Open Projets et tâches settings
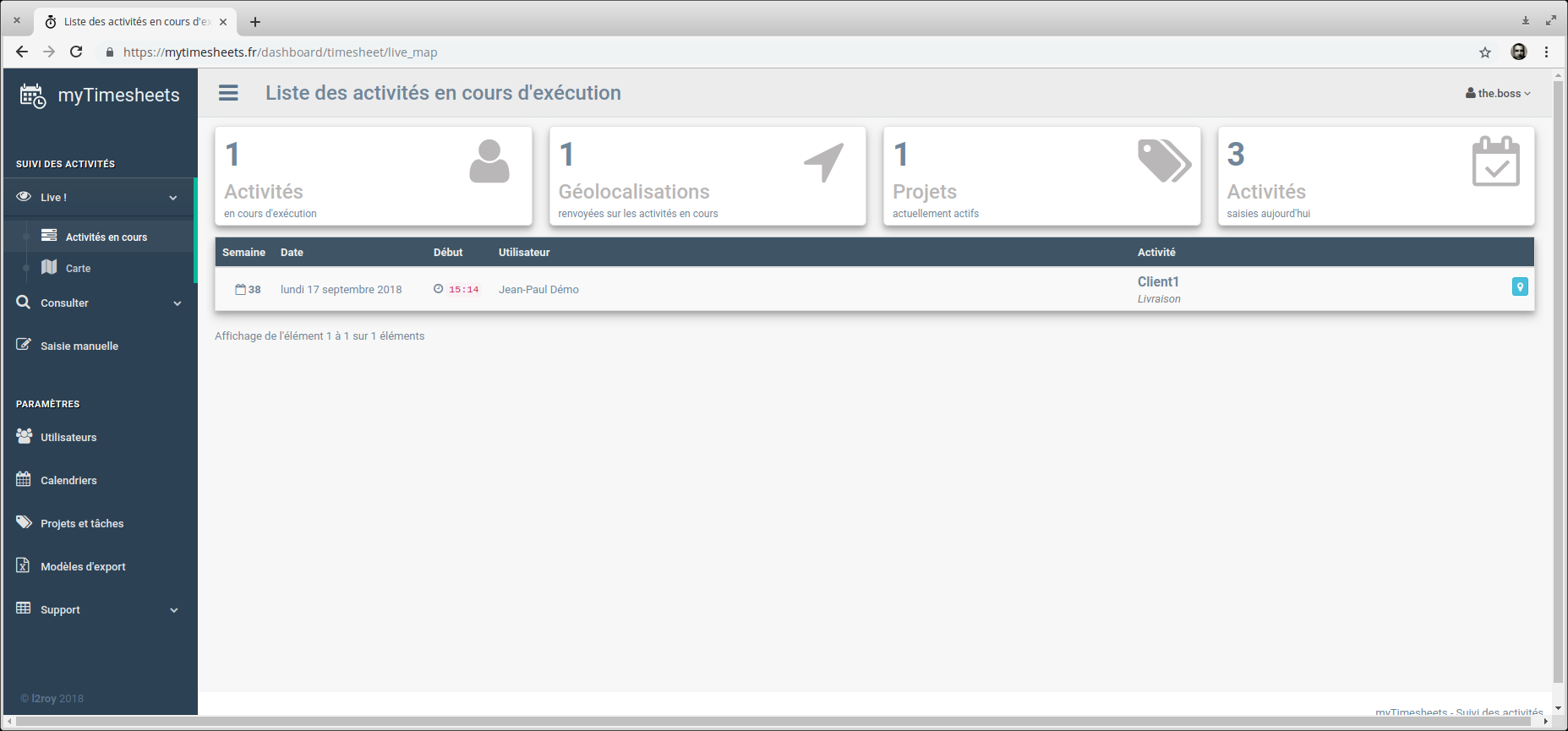This screenshot has width=1568, height=731. 82,524
